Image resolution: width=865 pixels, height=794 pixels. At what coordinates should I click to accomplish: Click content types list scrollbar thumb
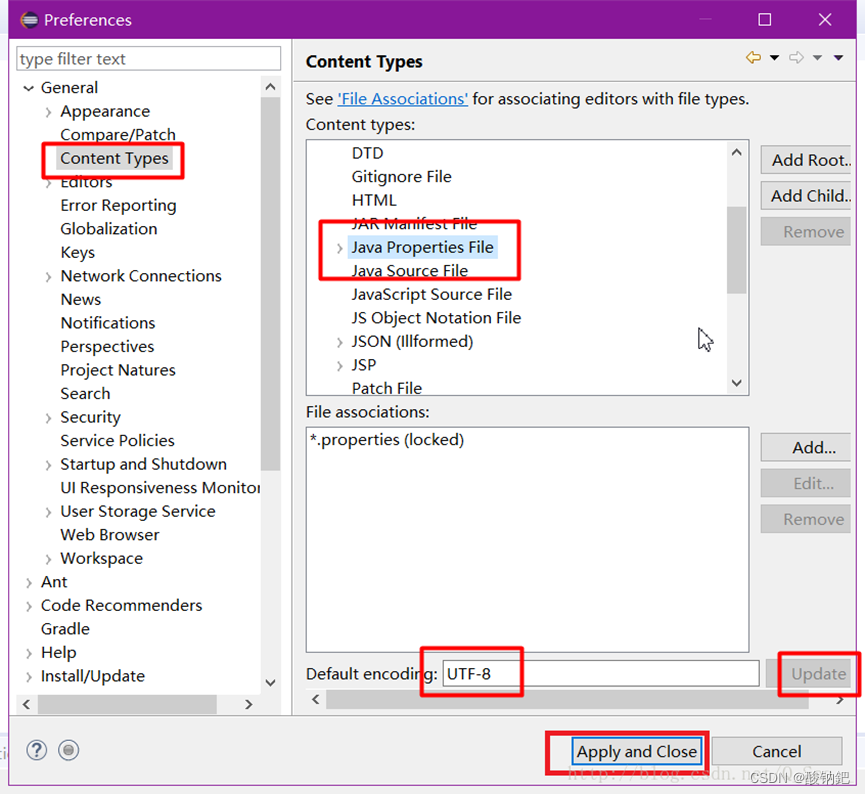736,250
